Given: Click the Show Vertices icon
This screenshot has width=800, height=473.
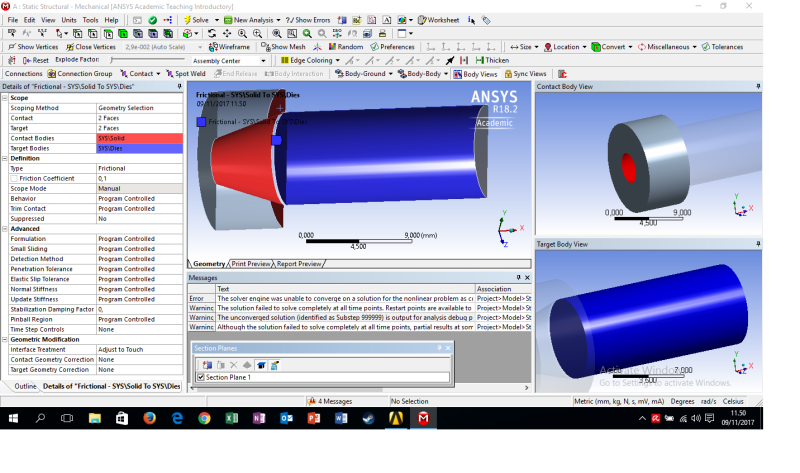Looking at the screenshot, I should pos(12,46).
